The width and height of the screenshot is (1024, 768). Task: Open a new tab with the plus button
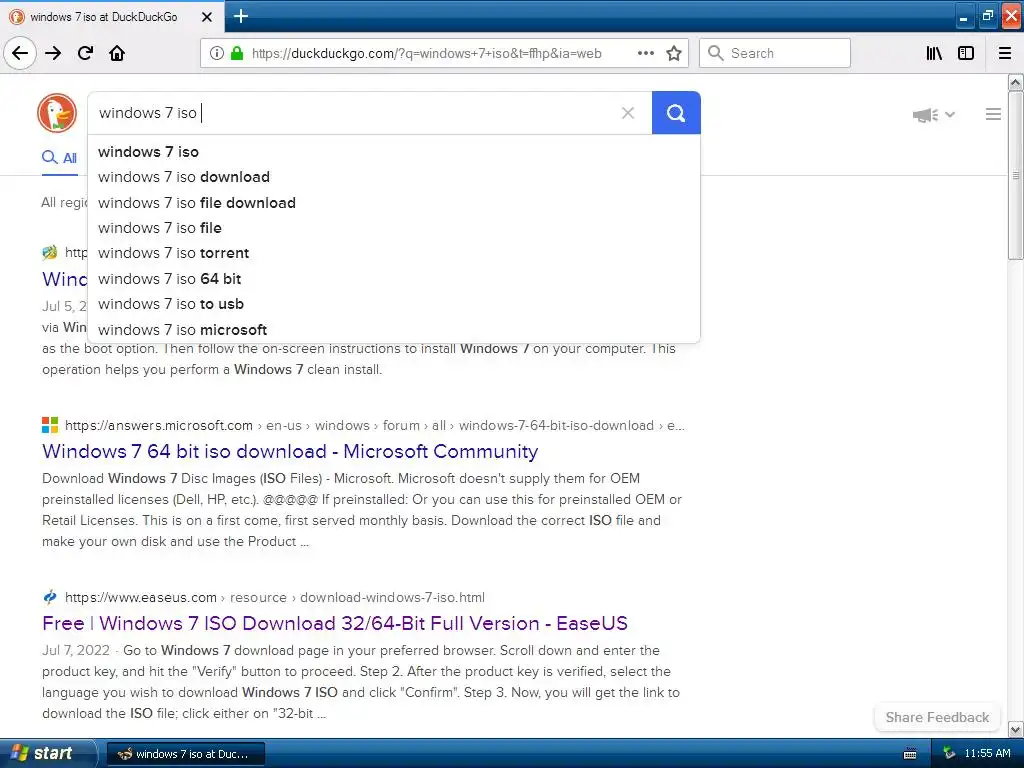click(x=241, y=16)
